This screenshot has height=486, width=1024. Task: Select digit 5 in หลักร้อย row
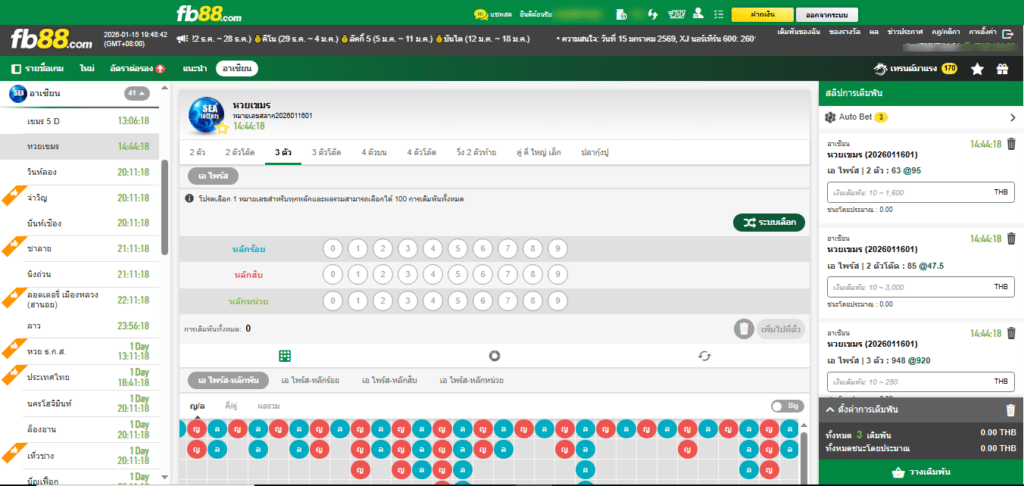coord(458,249)
